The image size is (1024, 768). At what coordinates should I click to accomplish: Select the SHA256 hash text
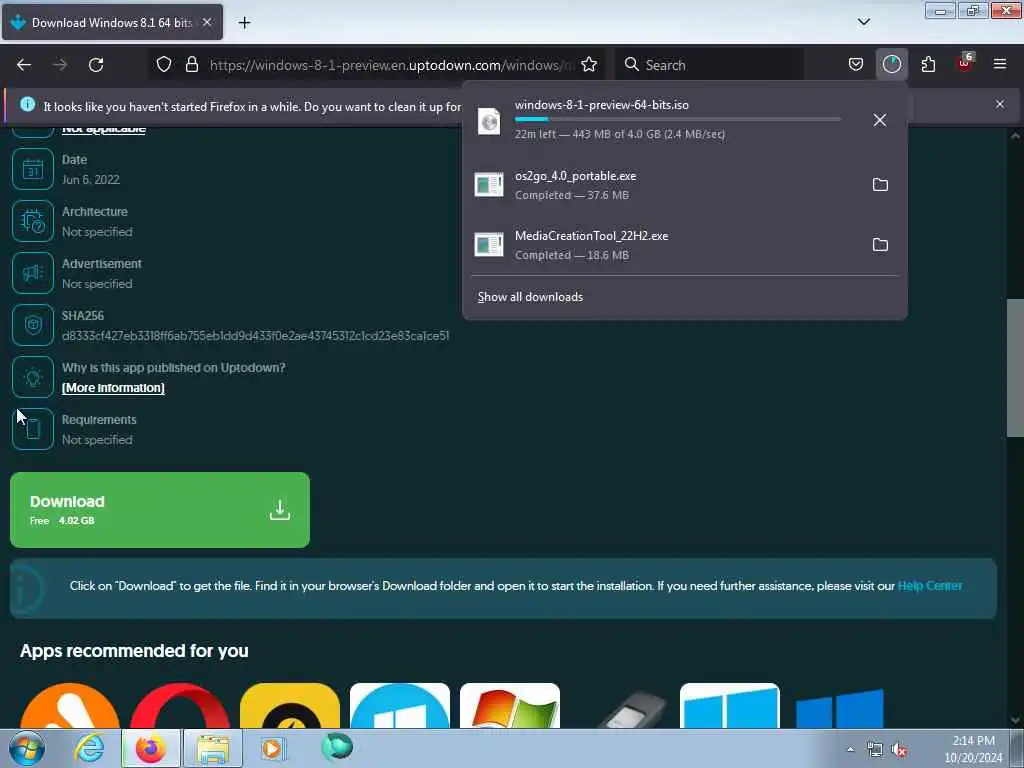point(255,336)
